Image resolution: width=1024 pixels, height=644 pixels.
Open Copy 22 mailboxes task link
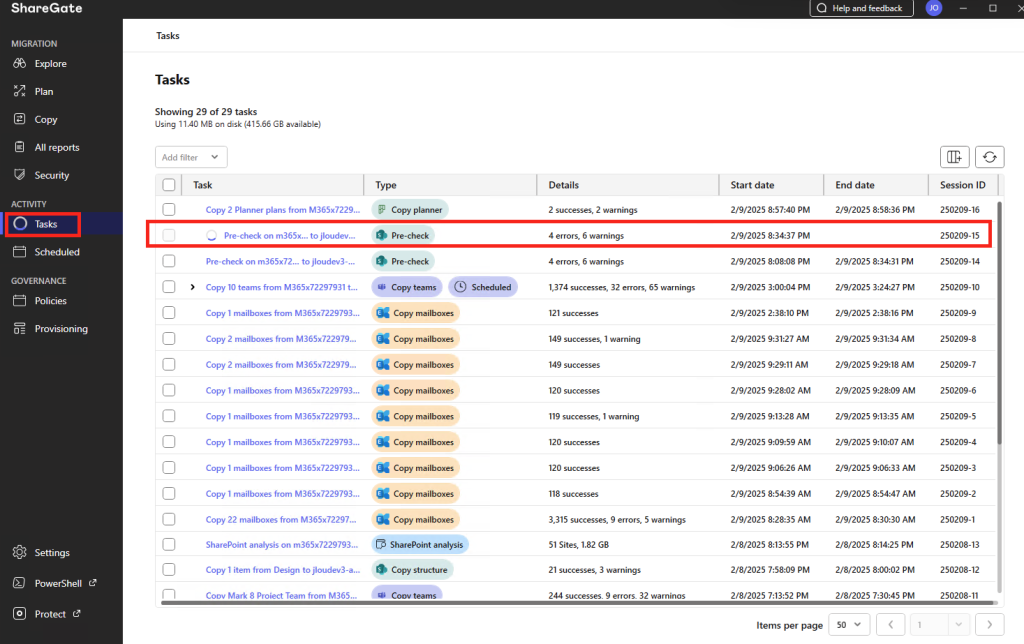click(x=281, y=519)
